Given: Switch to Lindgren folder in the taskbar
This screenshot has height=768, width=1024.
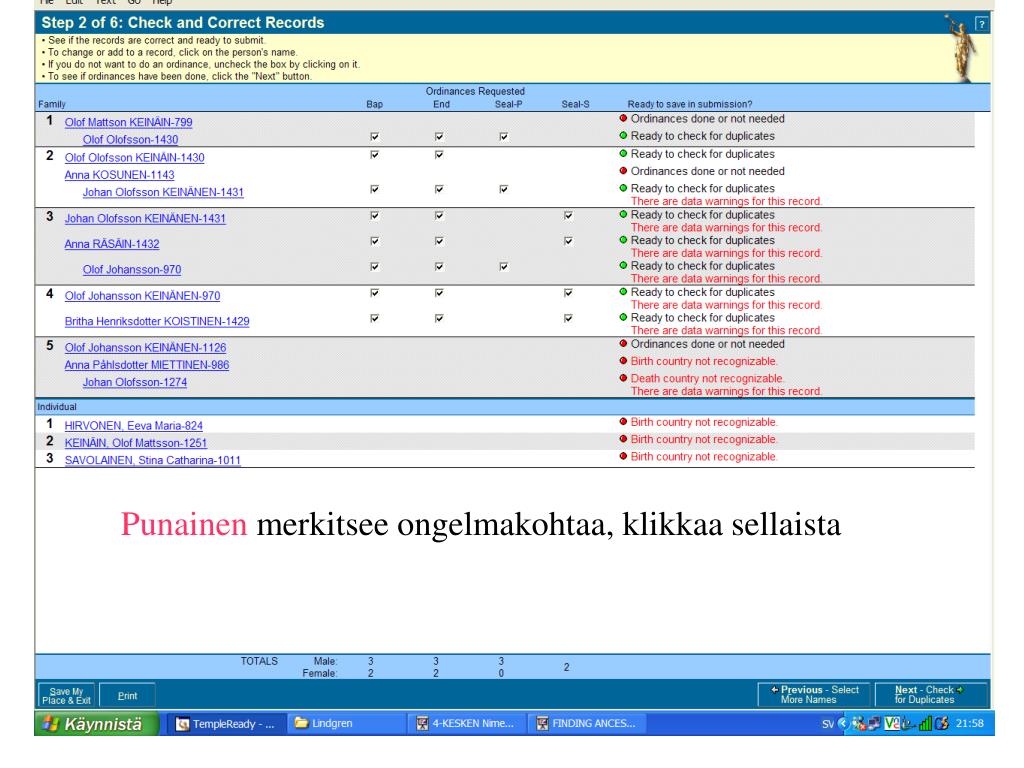Looking at the screenshot, I should [345, 724].
